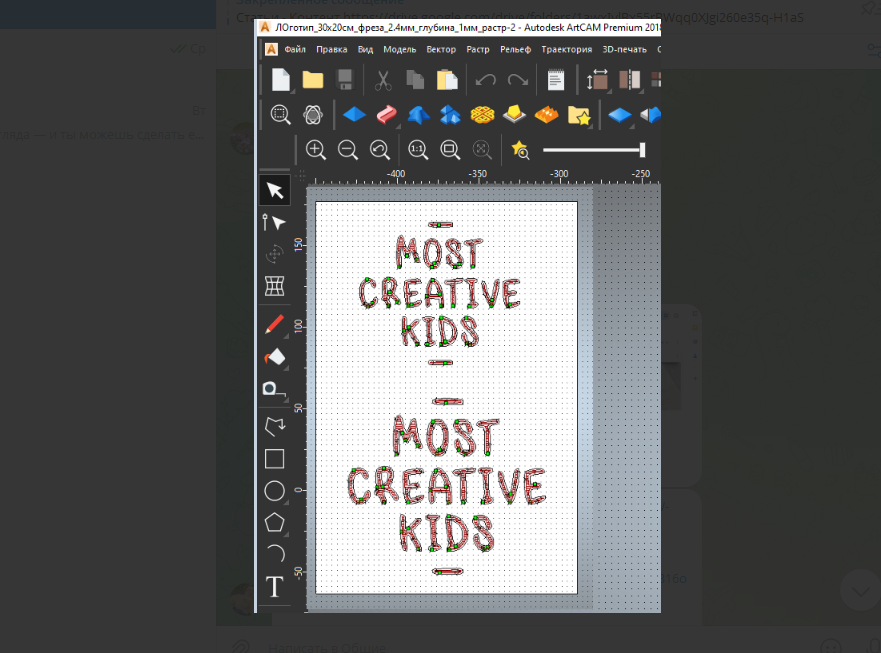
Task: Open the Растр menu
Action: click(478, 49)
